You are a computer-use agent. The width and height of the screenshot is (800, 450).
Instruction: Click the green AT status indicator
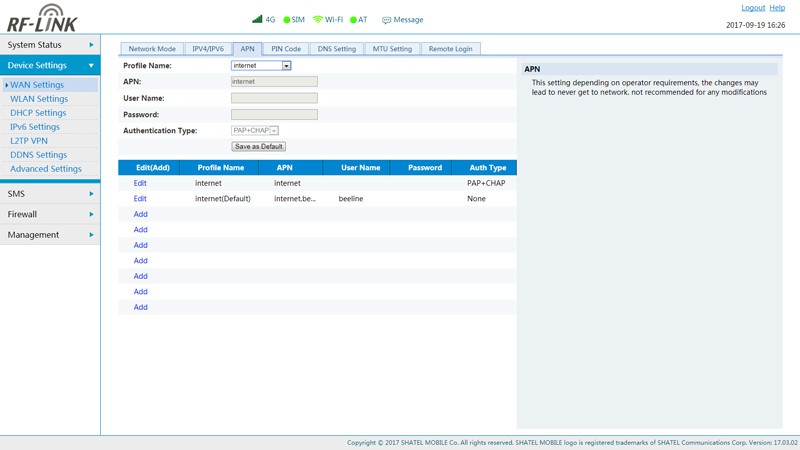point(353,19)
